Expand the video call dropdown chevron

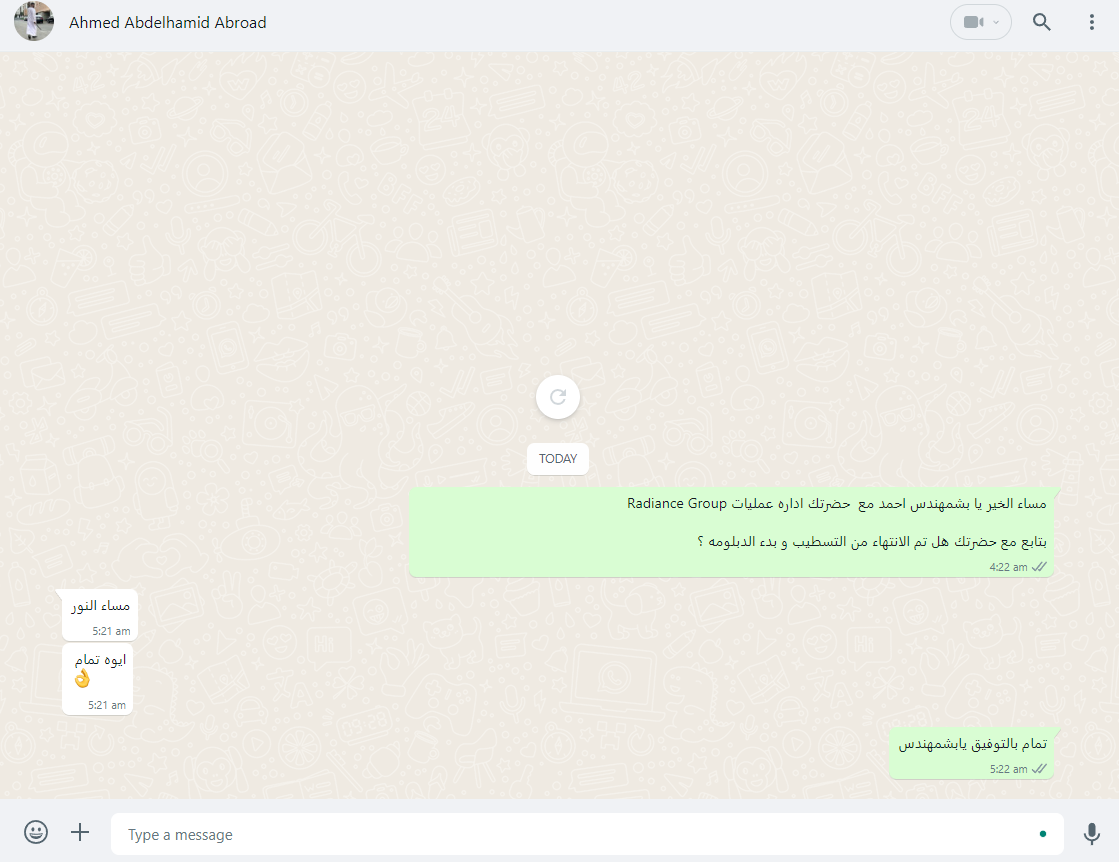click(x=996, y=22)
